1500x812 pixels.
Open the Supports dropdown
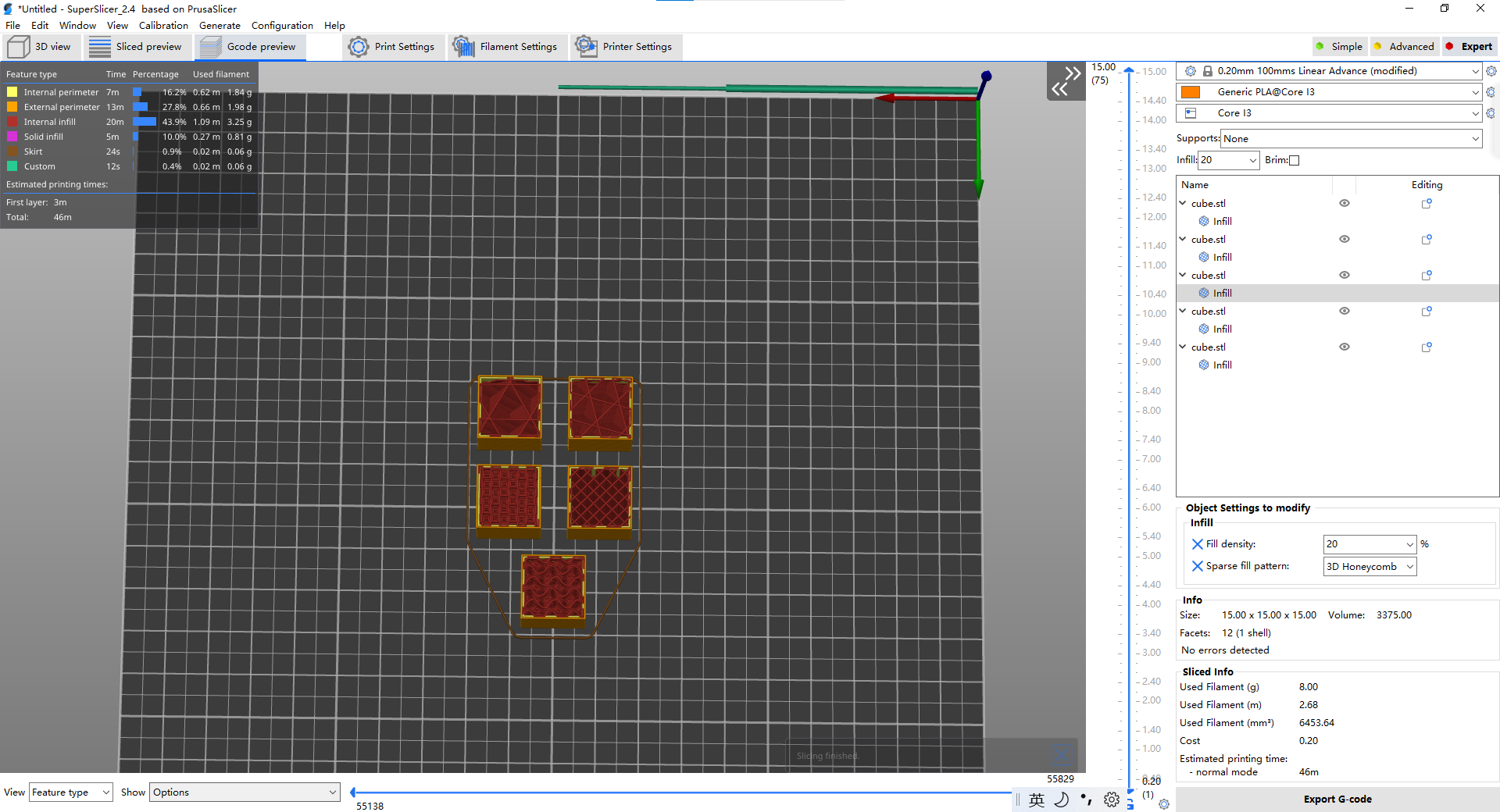tap(1351, 139)
